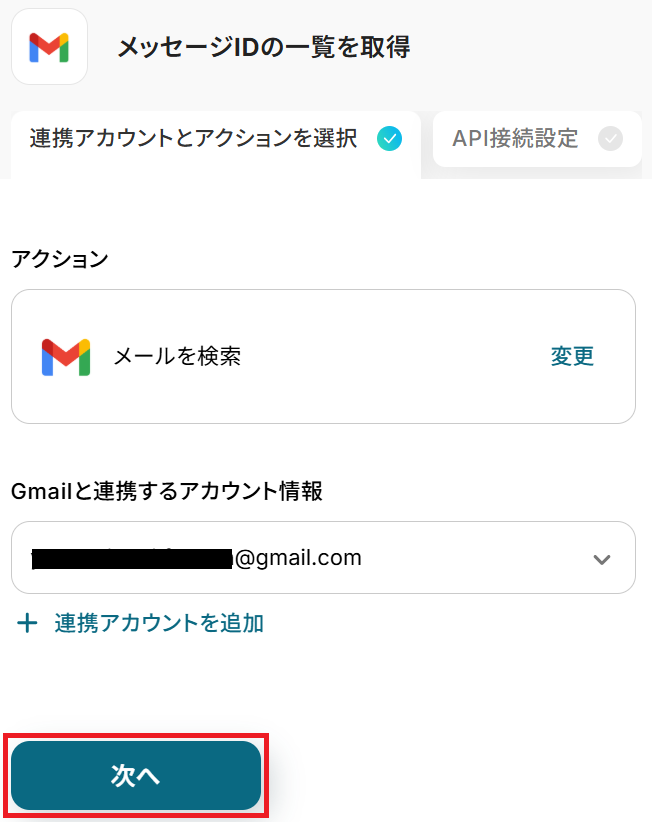Click the redacted email address portion
This screenshot has width=652, height=822.
point(132,558)
